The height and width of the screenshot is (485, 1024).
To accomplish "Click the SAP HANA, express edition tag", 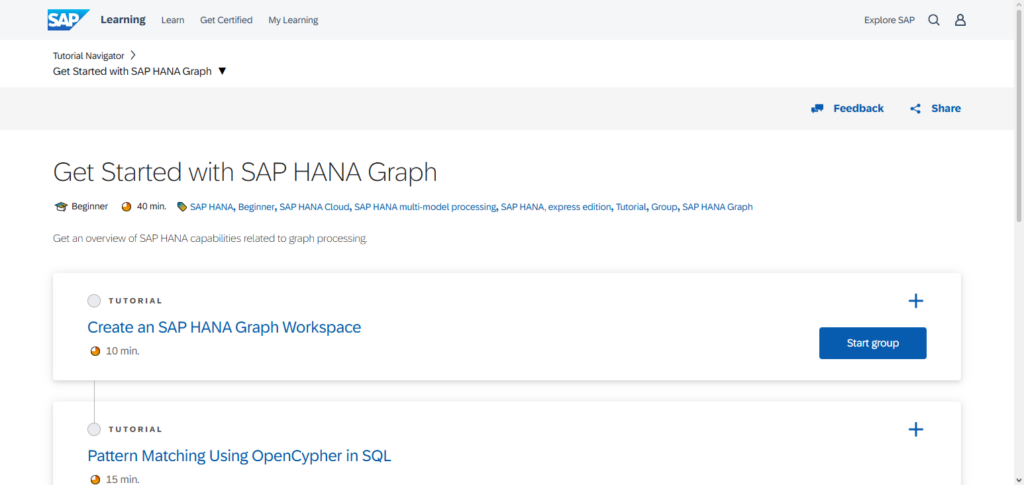I will (x=556, y=207).
